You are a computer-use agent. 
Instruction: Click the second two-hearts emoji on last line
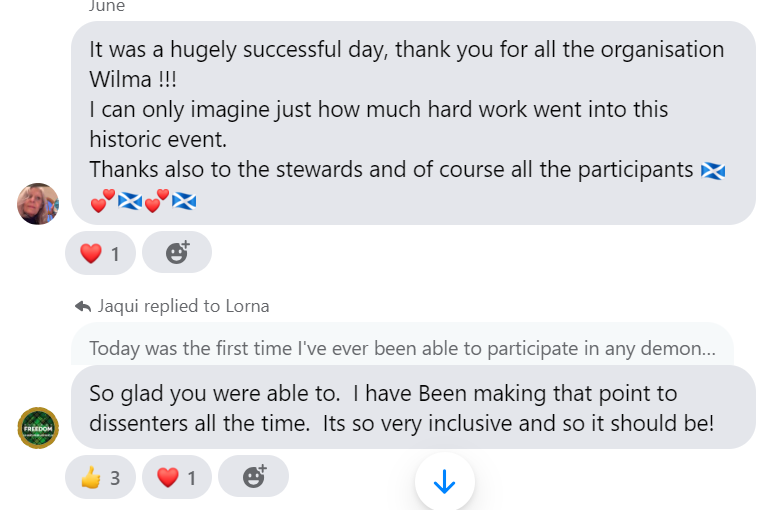coord(157,201)
